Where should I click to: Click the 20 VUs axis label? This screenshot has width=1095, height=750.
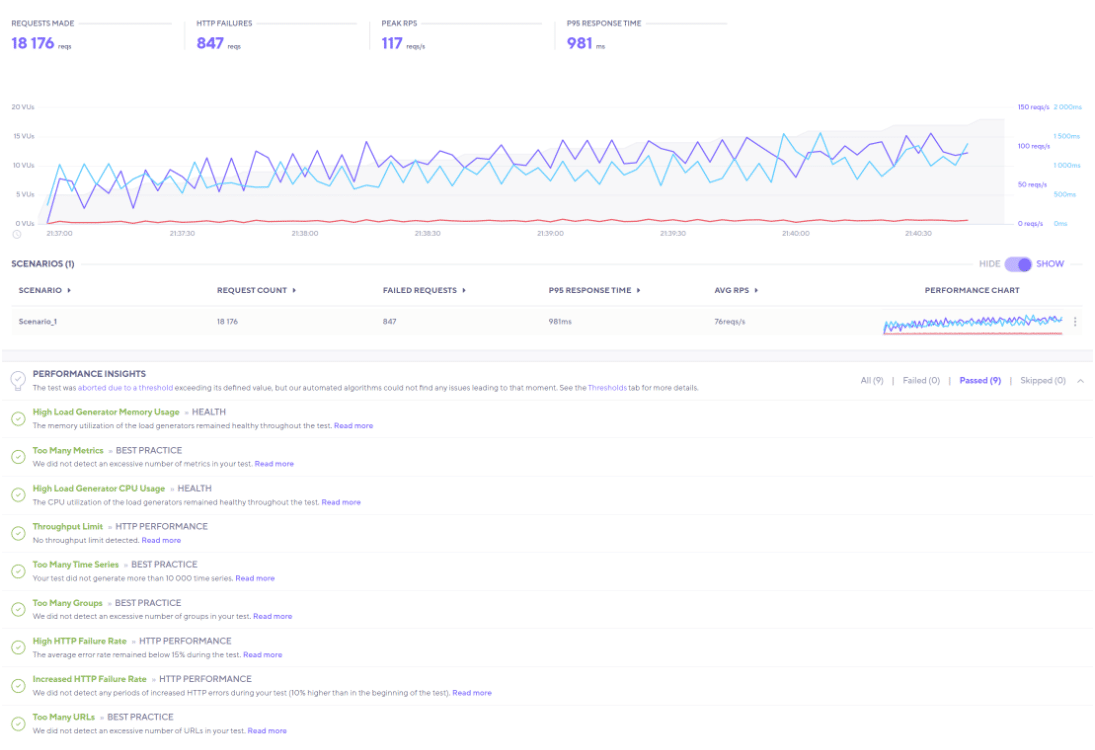[23, 107]
